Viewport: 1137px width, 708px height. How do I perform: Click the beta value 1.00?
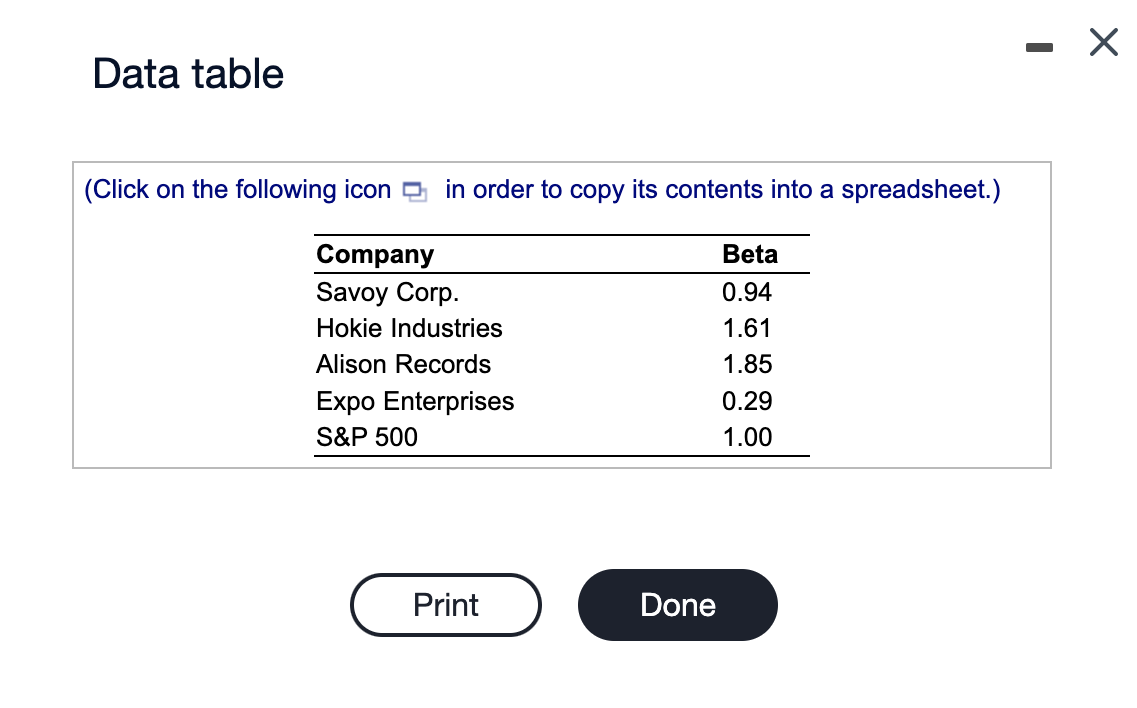pos(746,437)
